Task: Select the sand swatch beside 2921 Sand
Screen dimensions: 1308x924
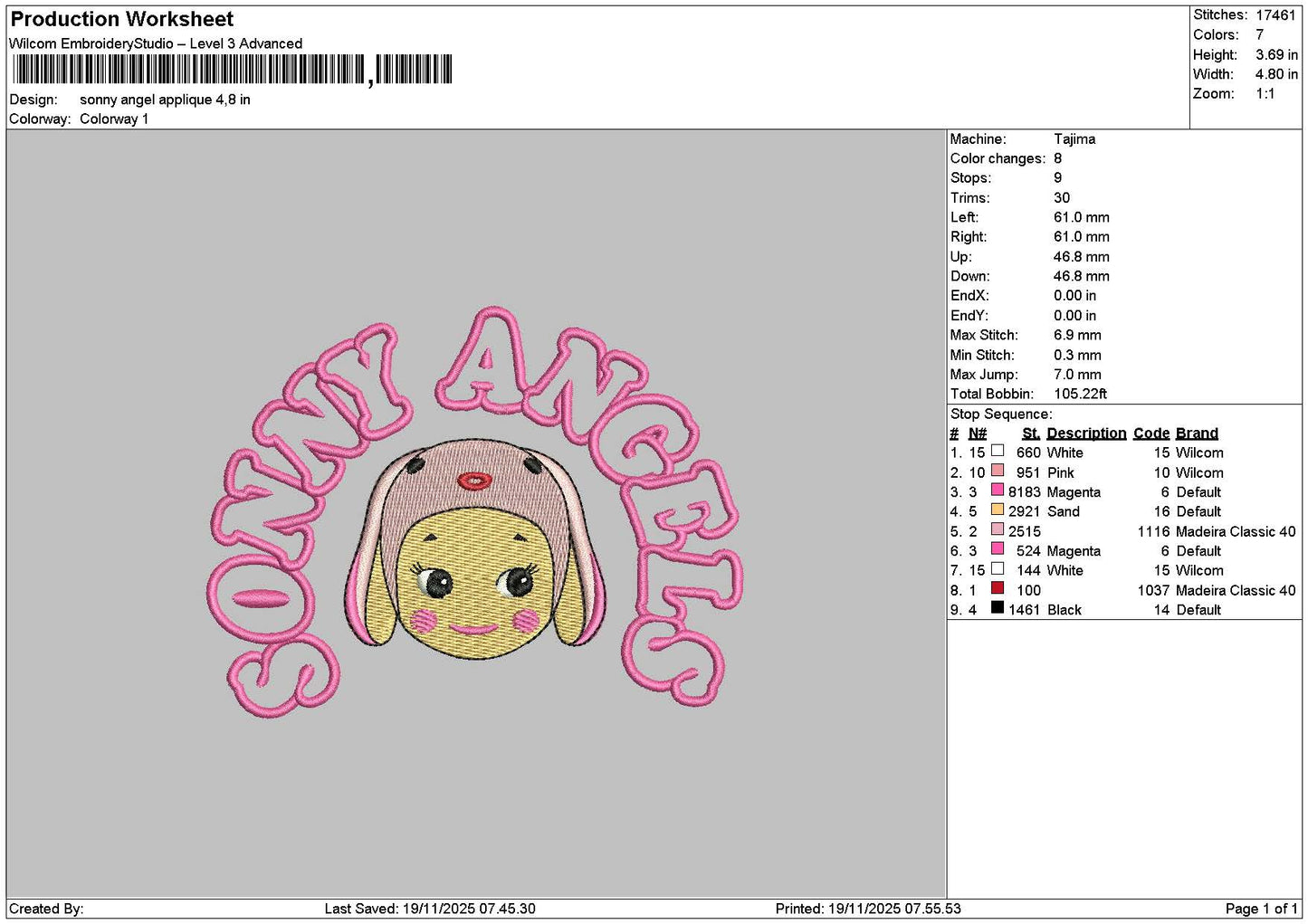Action: pos(998,510)
